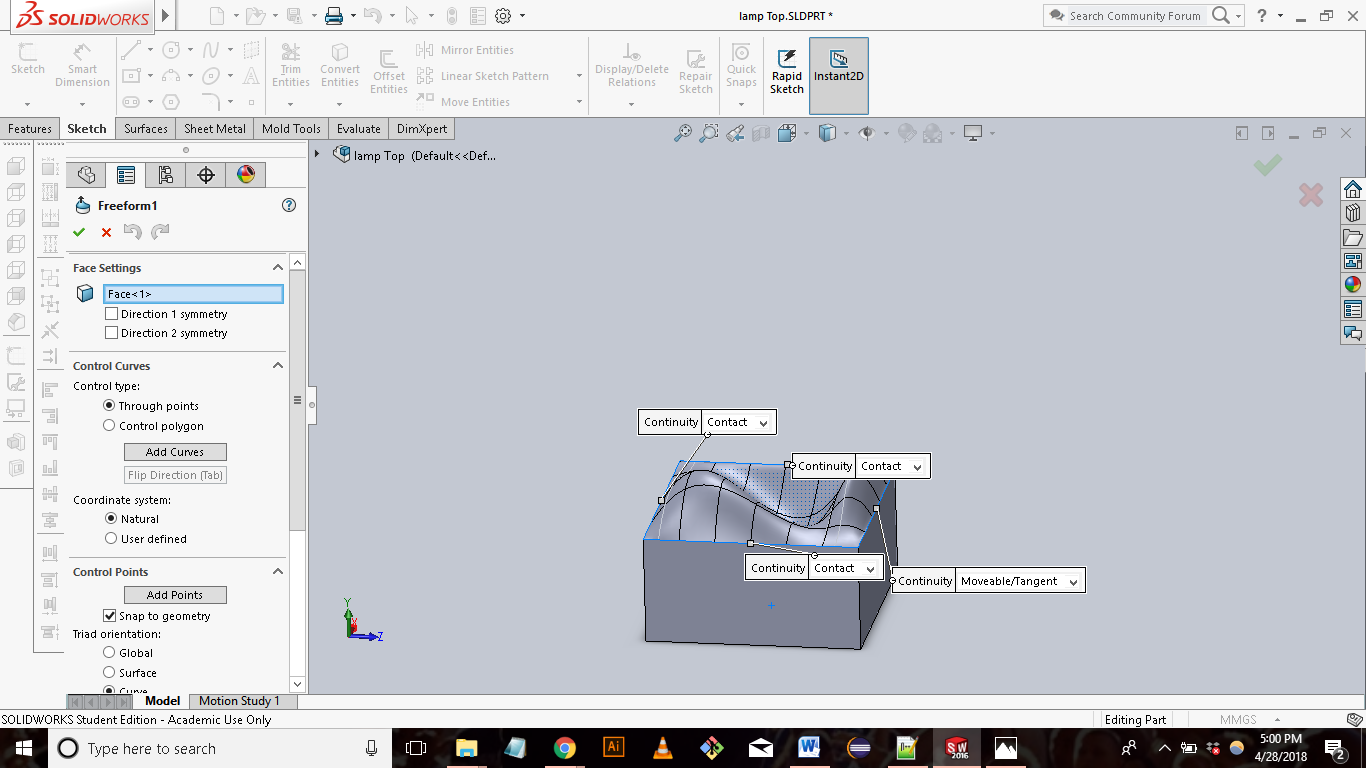Screen dimensions: 1366x768
Task: Collapse the Control Points section
Action: [x=278, y=572]
